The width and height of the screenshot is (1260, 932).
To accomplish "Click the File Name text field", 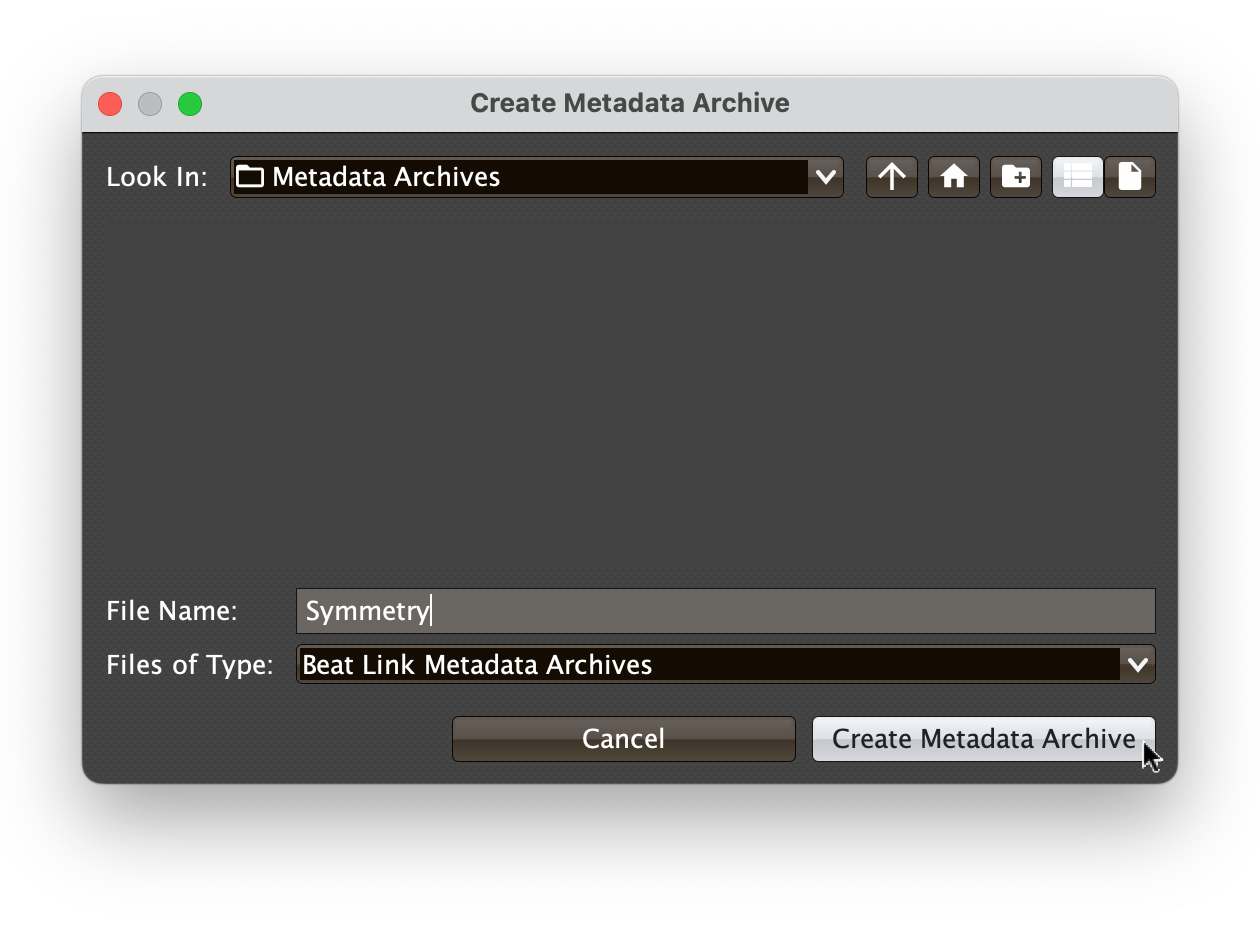I will pos(726,611).
